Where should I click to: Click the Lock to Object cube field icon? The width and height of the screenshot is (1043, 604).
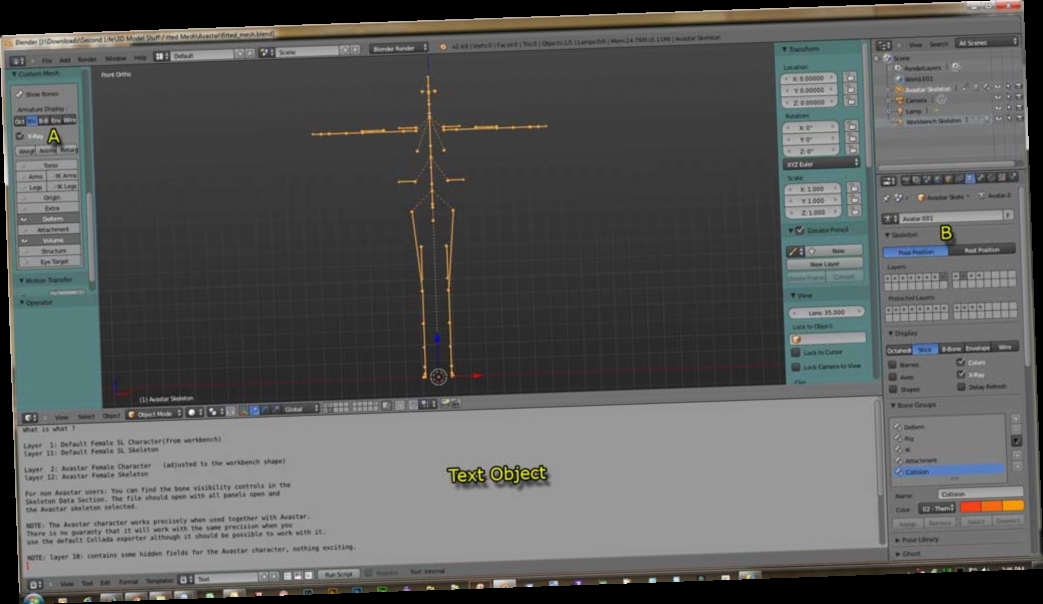pyautogui.click(x=796, y=339)
